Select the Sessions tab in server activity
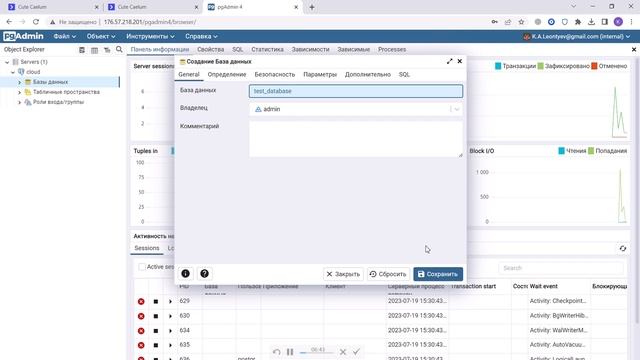Viewport: 640px width, 360px height. click(147, 248)
